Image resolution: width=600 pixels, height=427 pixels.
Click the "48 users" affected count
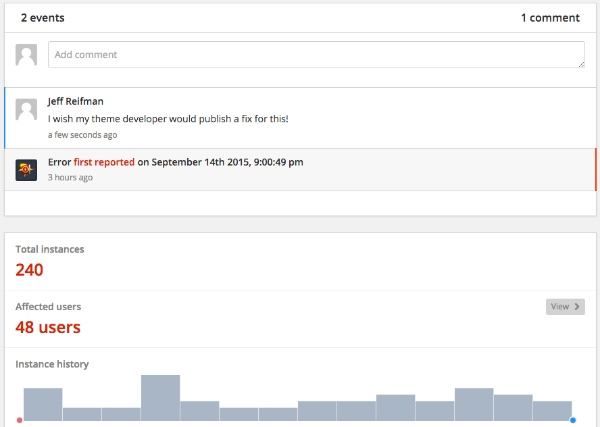(48, 327)
